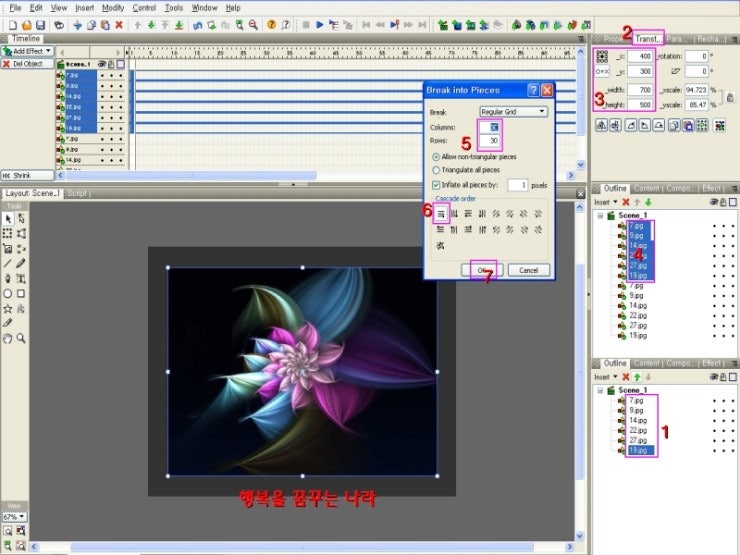Switch to the Transform panel tab
Image resolution: width=740 pixels, height=555 pixels.
(x=648, y=38)
